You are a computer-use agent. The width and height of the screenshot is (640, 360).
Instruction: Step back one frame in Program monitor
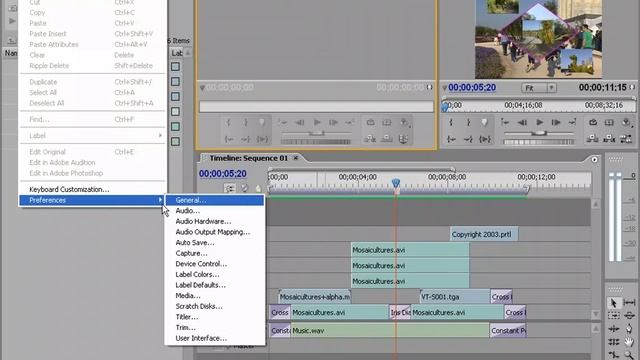tap(522, 122)
